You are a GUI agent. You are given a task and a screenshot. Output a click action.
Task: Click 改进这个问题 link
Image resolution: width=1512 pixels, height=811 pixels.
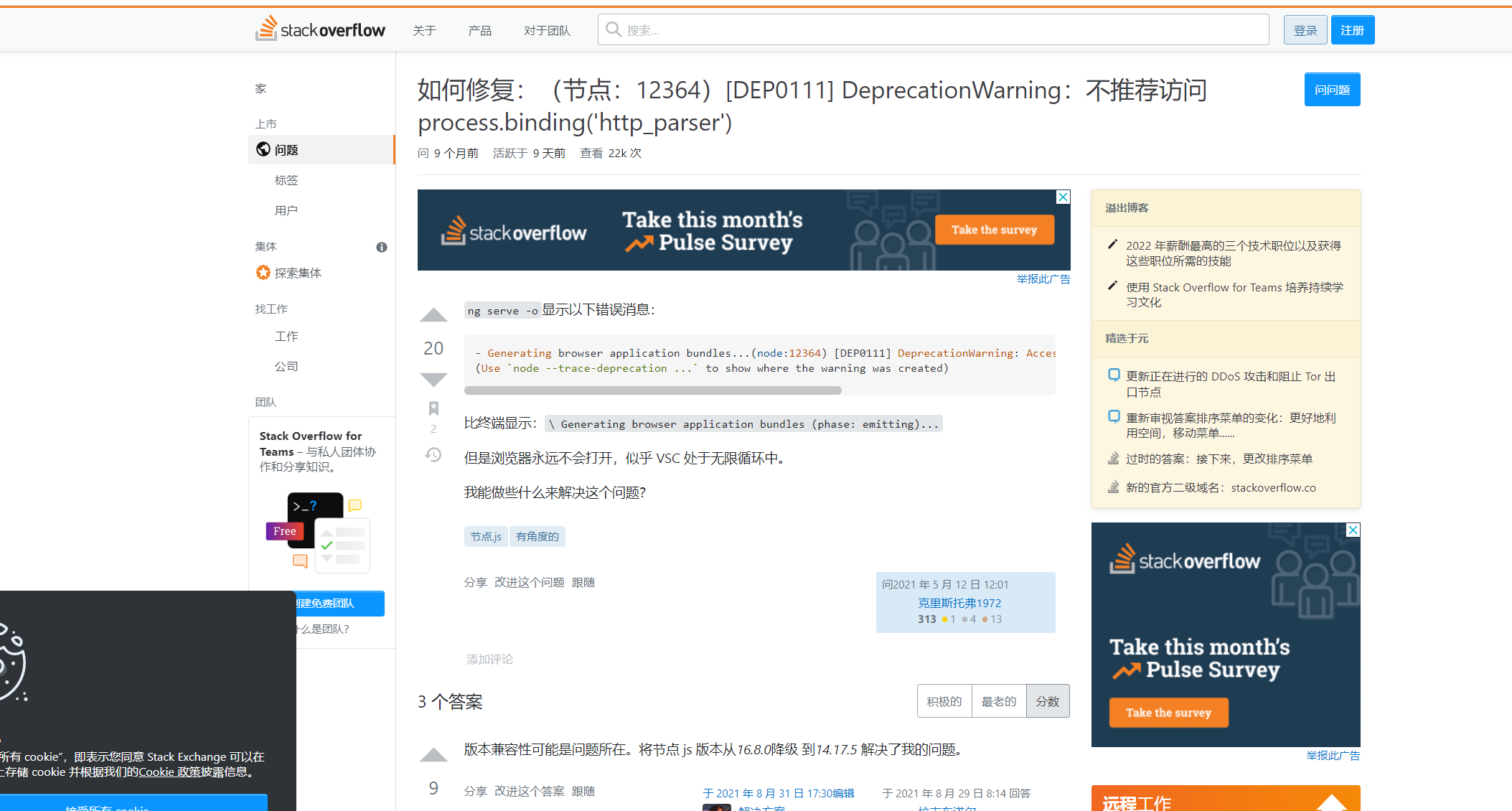click(530, 582)
